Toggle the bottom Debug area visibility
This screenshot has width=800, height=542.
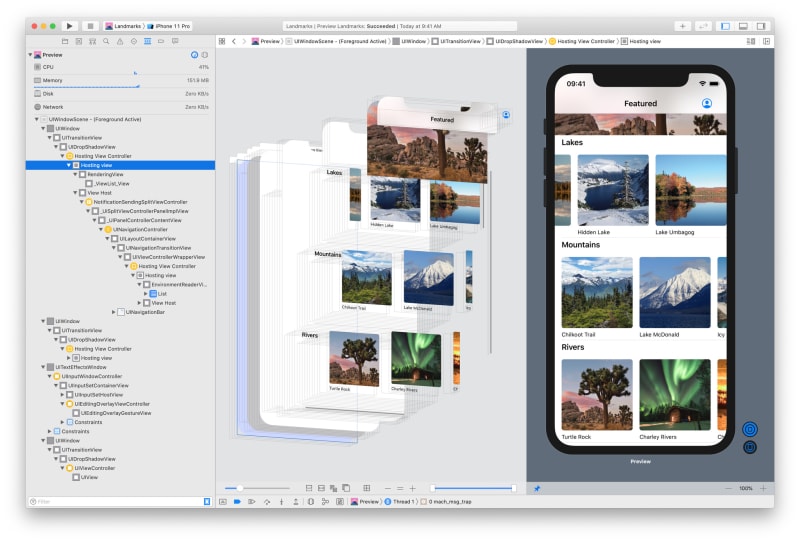744,26
